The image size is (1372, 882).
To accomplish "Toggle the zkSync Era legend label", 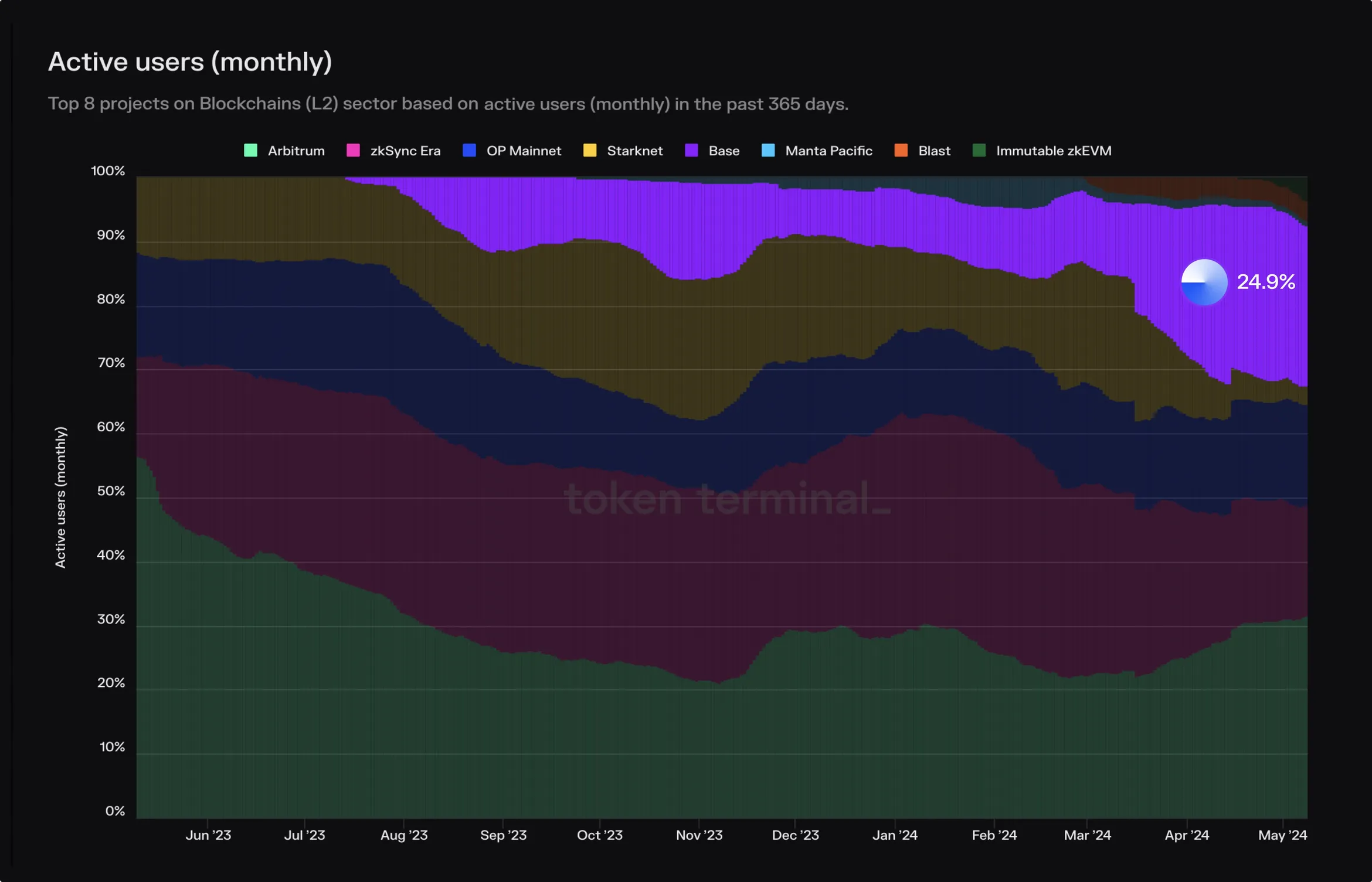I will (405, 151).
